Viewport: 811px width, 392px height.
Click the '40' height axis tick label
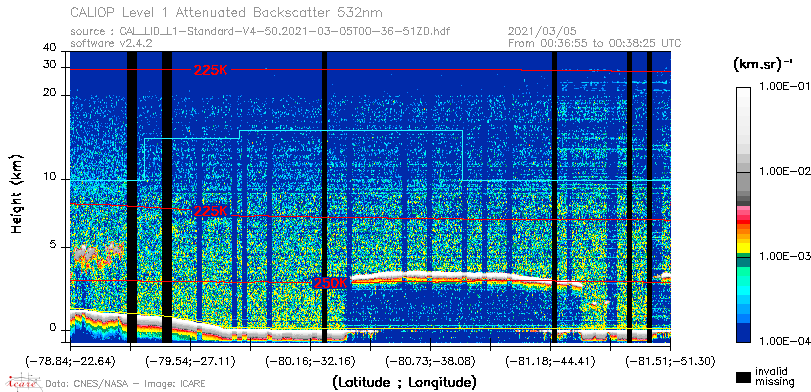50,48
